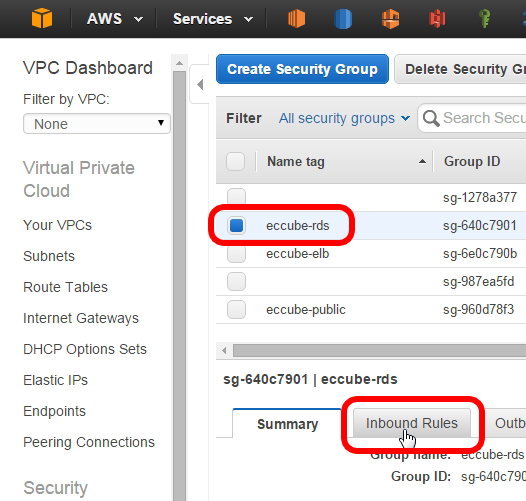The height and width of the screenshot is (501, 526).
Task: Open the orange EC2 service shortcut icon
Action: point(297,18)
